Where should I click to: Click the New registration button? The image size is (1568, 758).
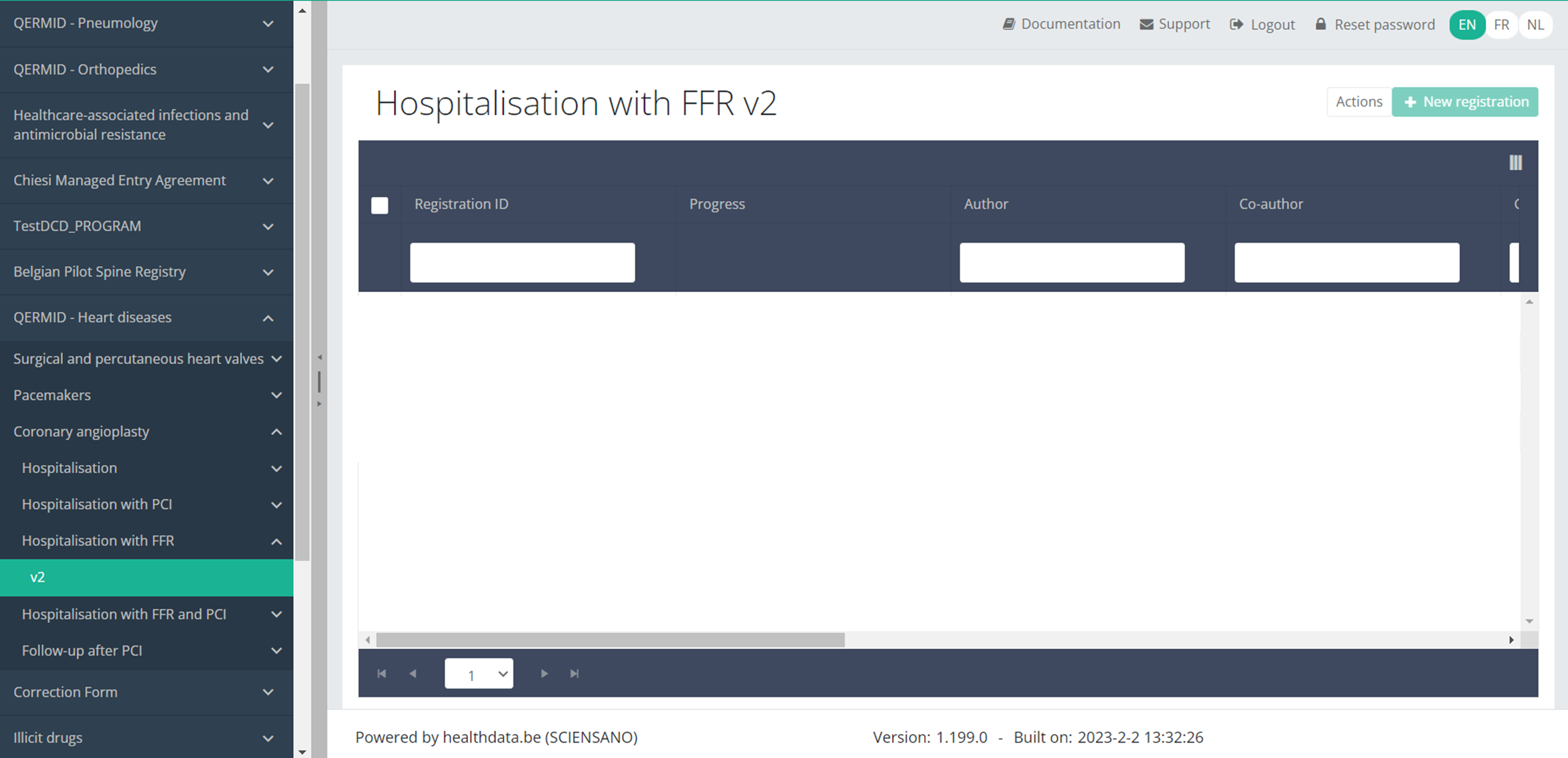1465,102
